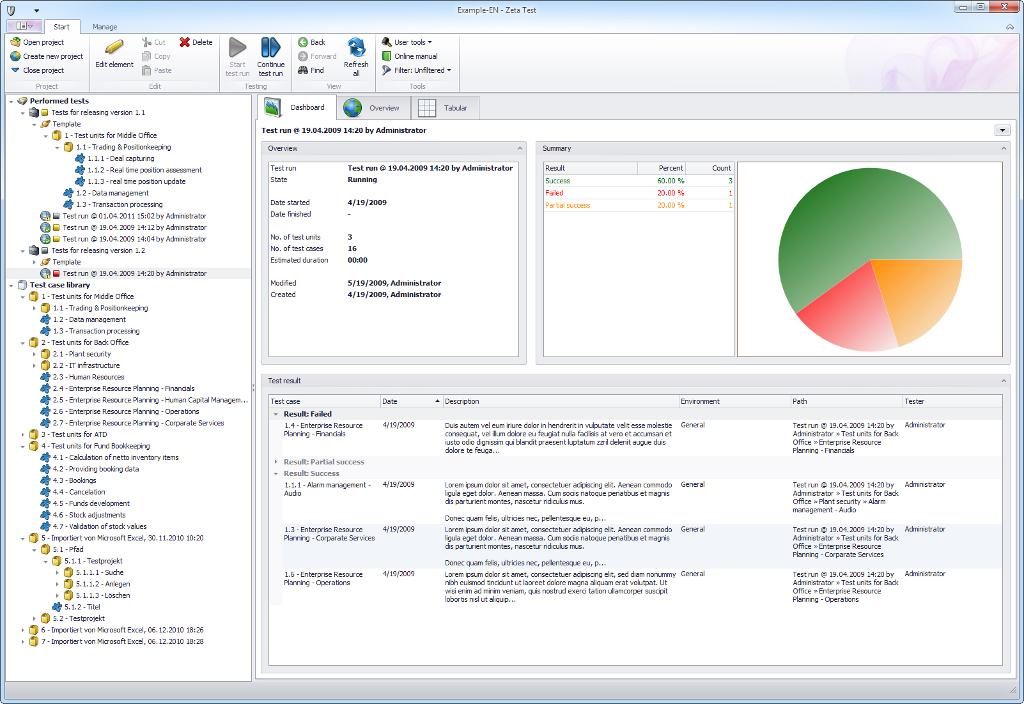
Task: Start the test run
Action: point(237,57)
